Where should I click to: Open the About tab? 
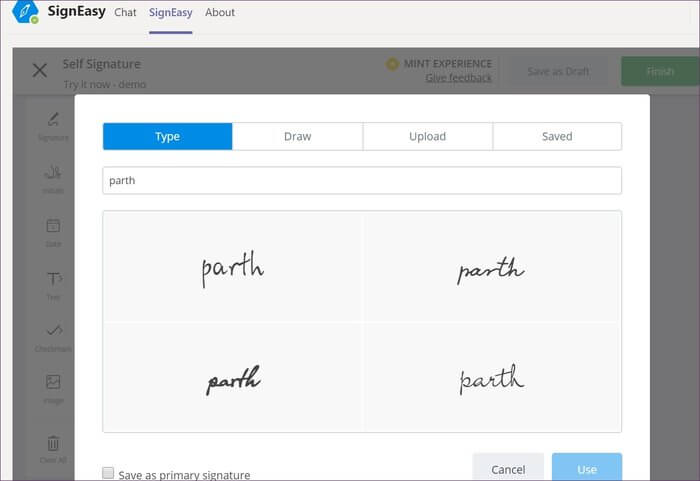(x=220, y=13)
